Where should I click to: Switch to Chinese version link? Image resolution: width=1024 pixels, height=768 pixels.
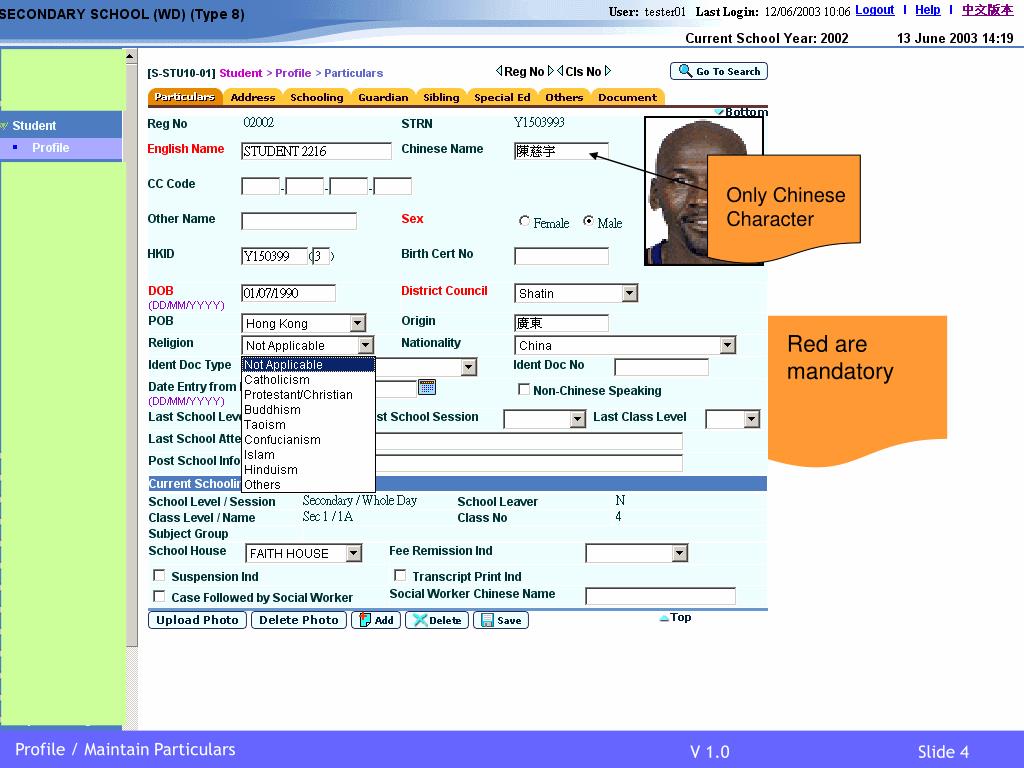(x=987, y=10)
